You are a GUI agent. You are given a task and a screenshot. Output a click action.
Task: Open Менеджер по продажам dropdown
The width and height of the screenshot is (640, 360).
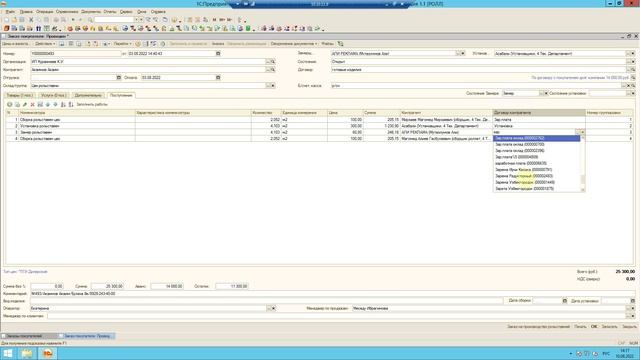point(629,309)
